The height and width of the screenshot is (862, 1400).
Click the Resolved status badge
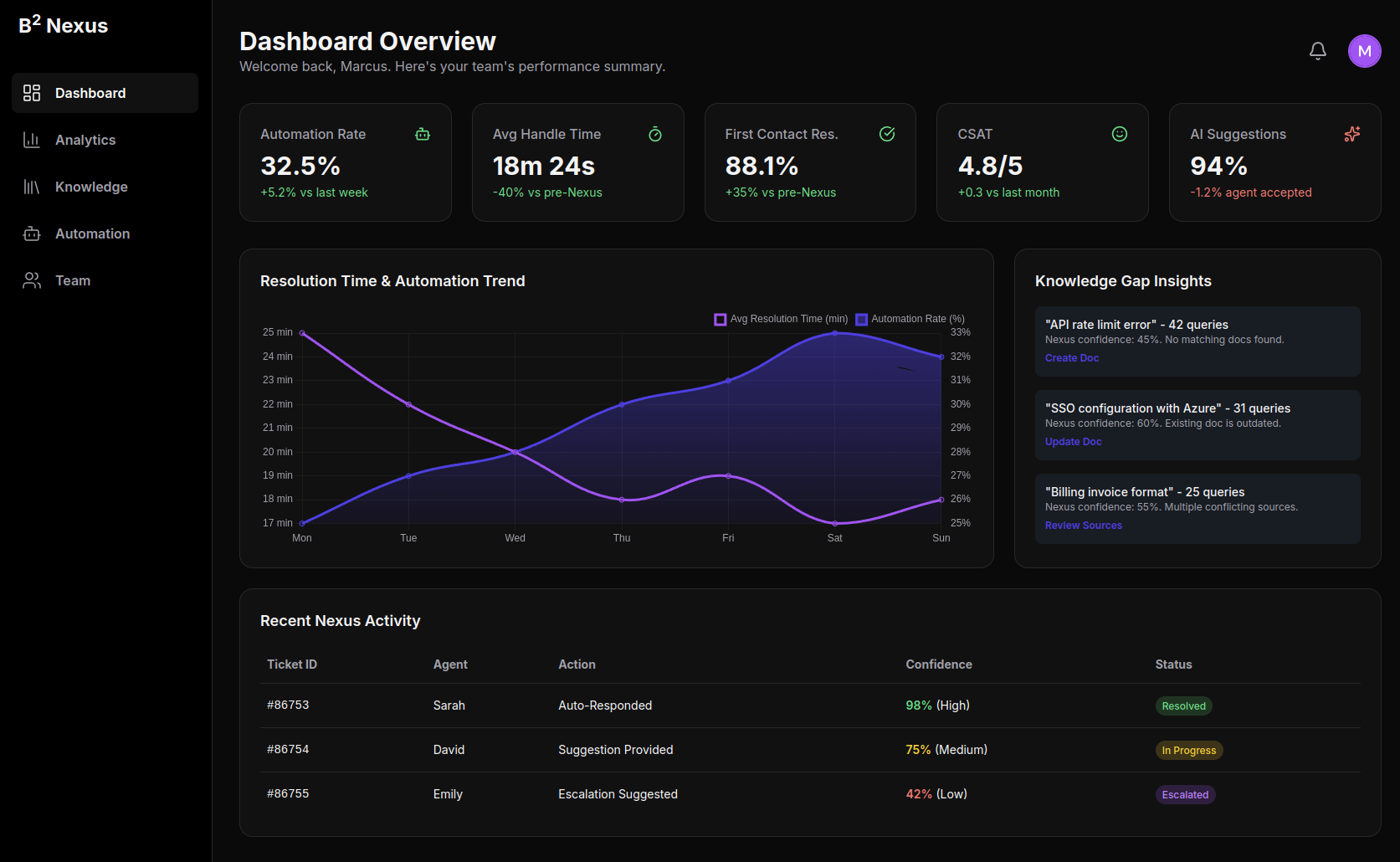pyautogui.click(x=1183, y=706)
